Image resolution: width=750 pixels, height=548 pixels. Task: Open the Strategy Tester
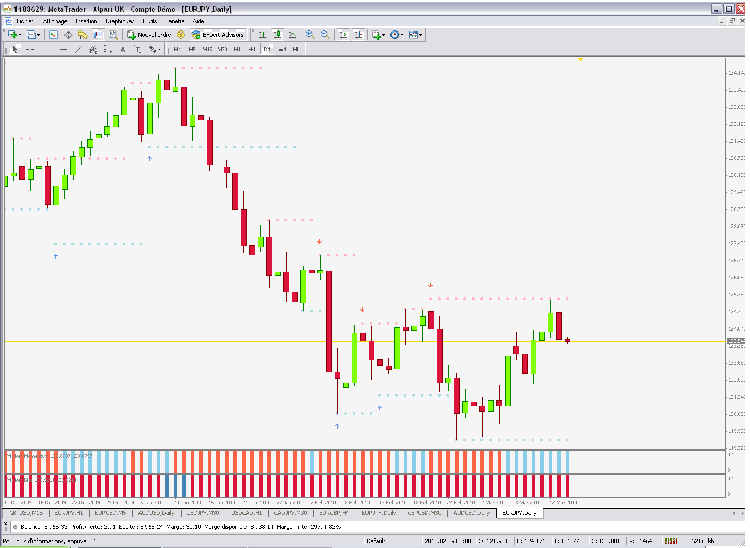(x=113, y=34)
